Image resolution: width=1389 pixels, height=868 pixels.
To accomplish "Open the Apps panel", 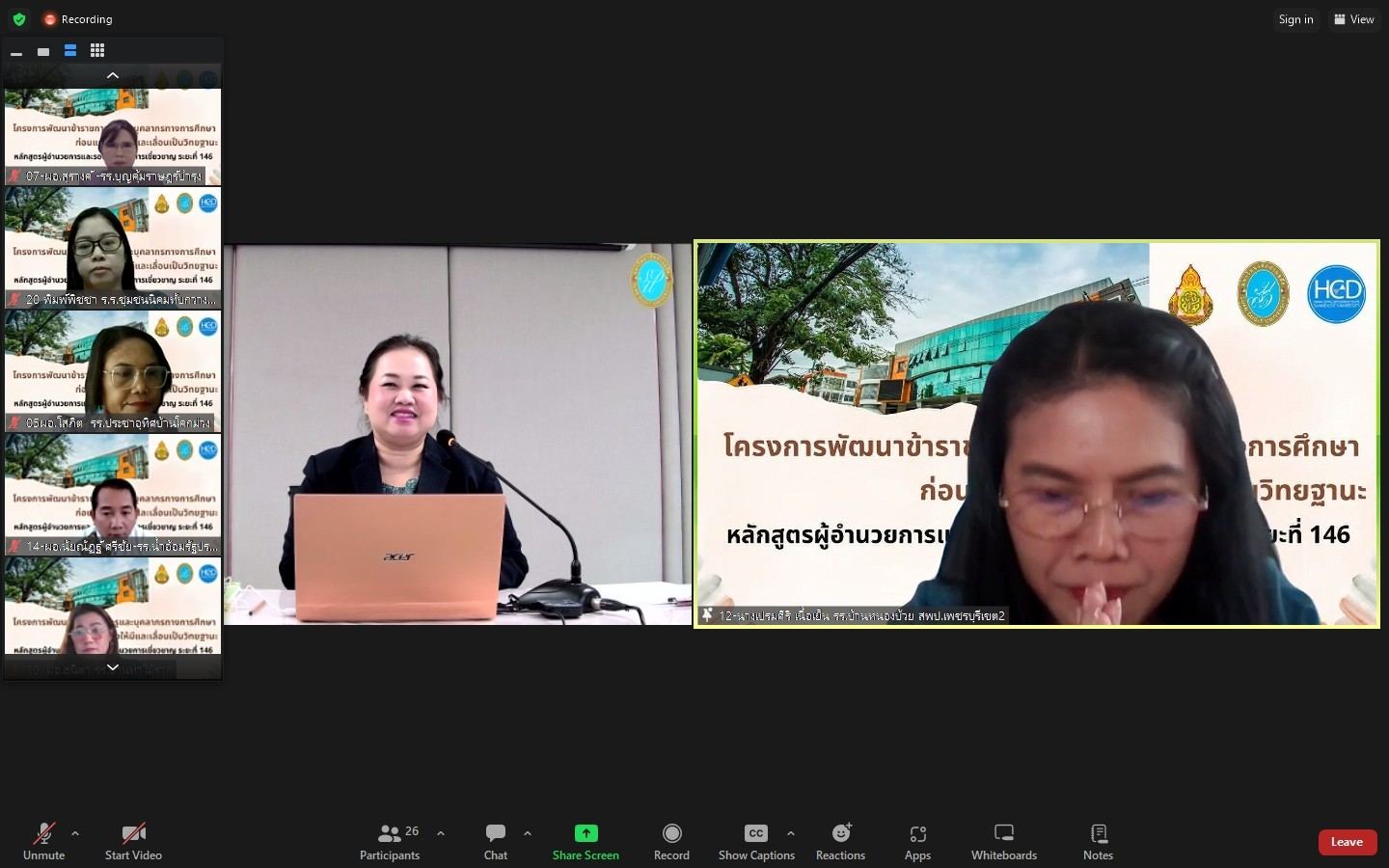I will pos(917,841).
